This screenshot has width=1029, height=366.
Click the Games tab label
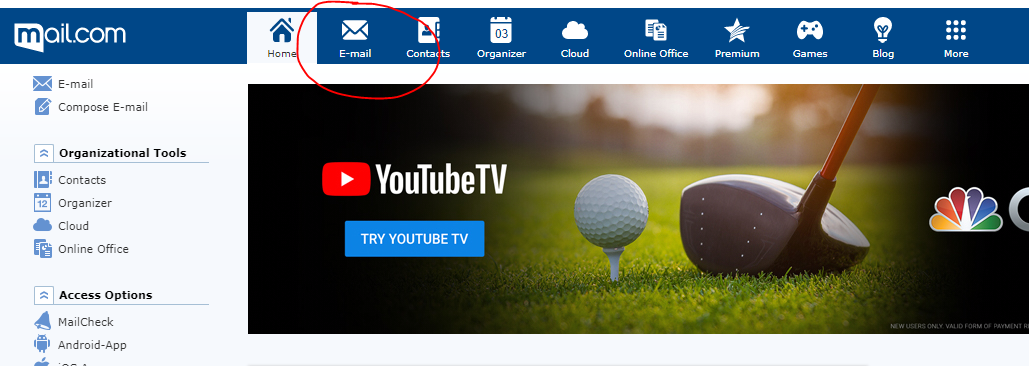pyautogui.click(x=810, y=54)
